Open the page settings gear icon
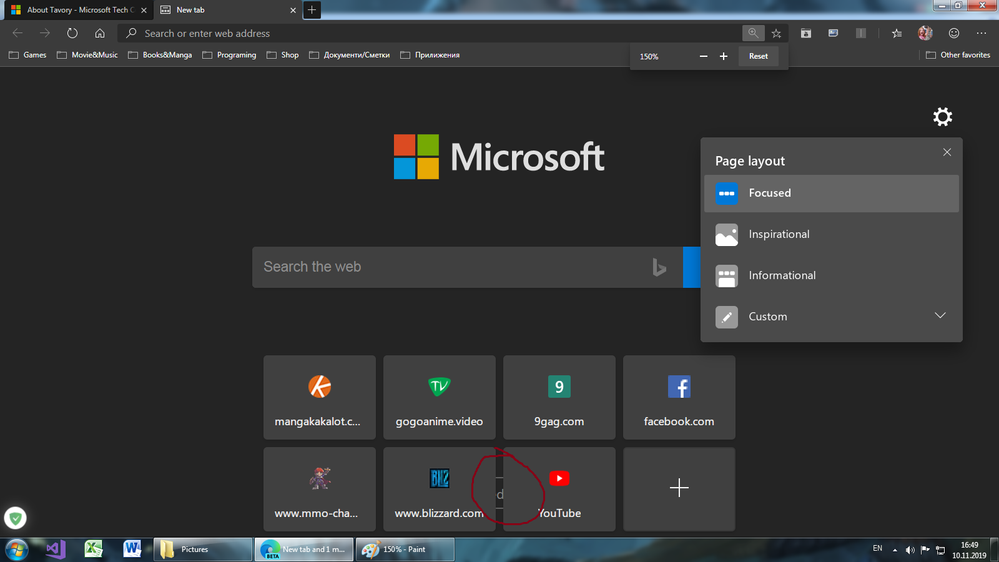Viewport: 999px width, 562px height. pos(942,117)
